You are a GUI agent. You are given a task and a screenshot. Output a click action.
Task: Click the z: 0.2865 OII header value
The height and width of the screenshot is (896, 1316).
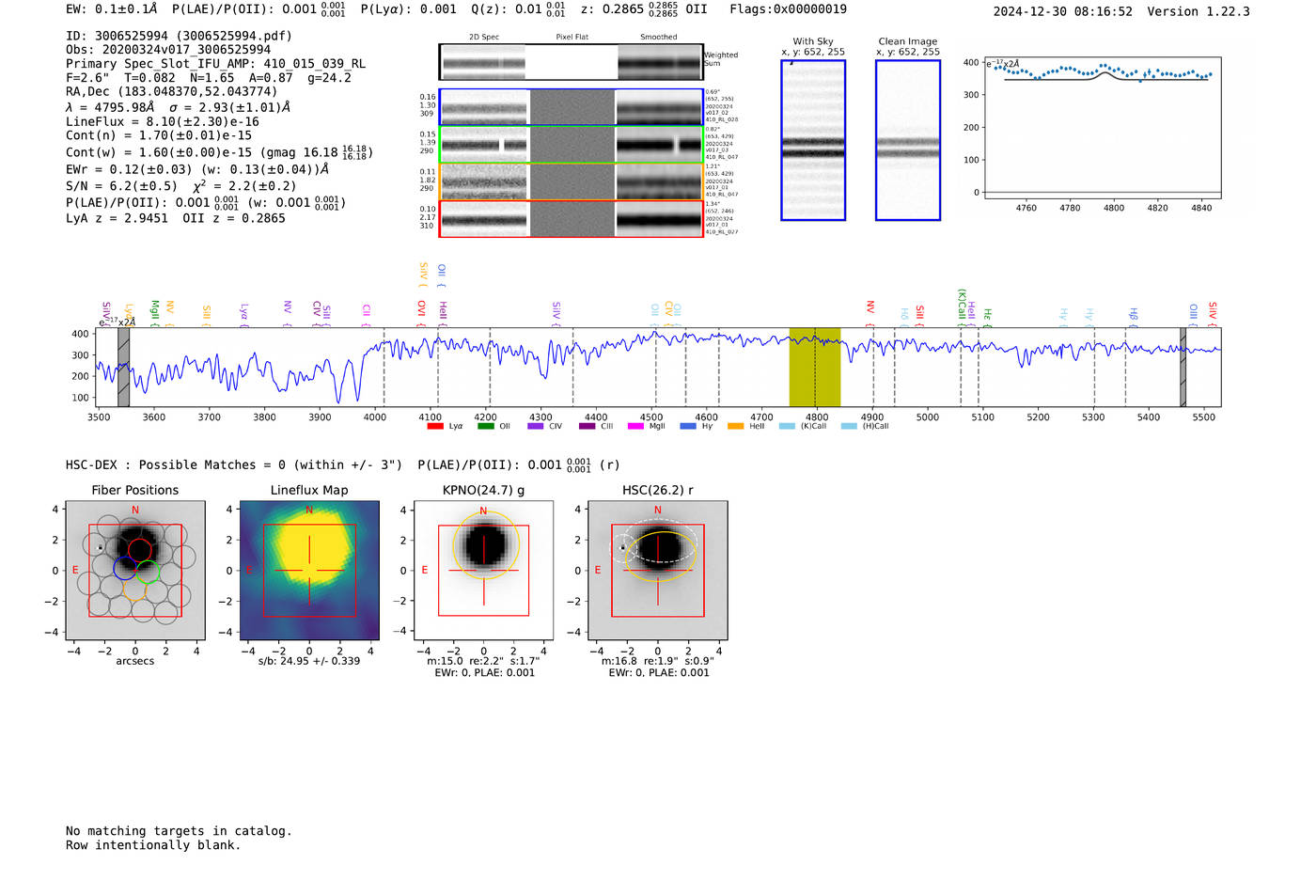click(644, 9)
